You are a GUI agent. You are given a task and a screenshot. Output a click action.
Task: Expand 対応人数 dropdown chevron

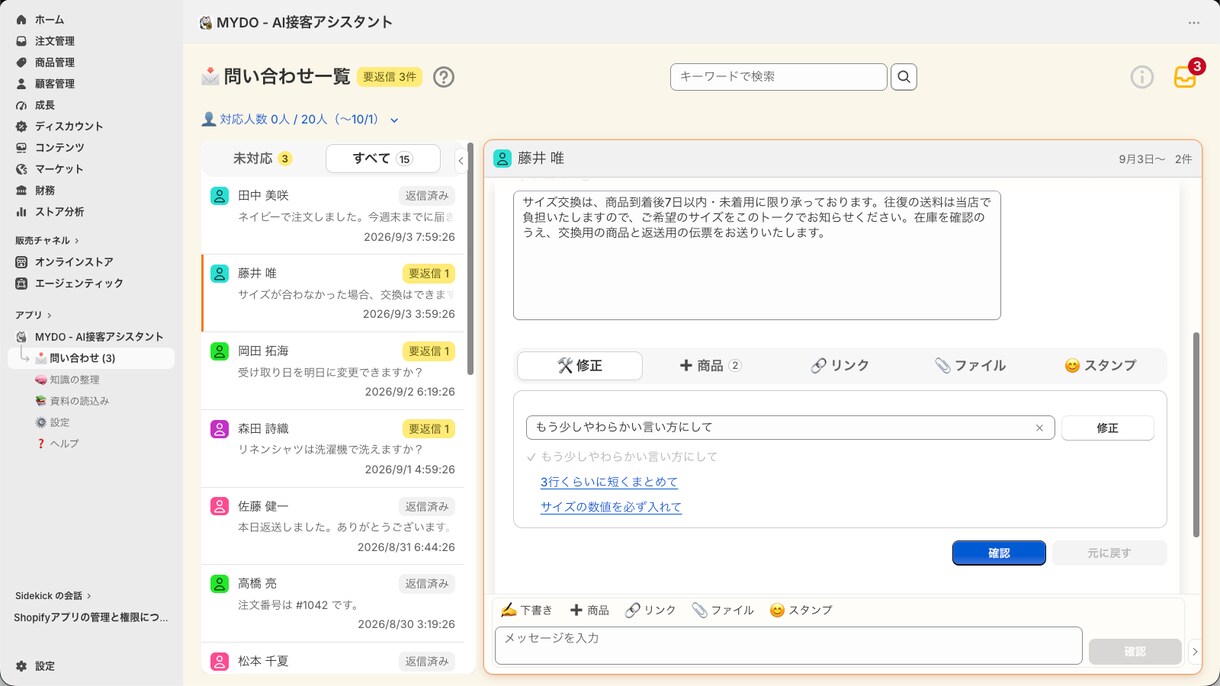(x=394, y=120)
